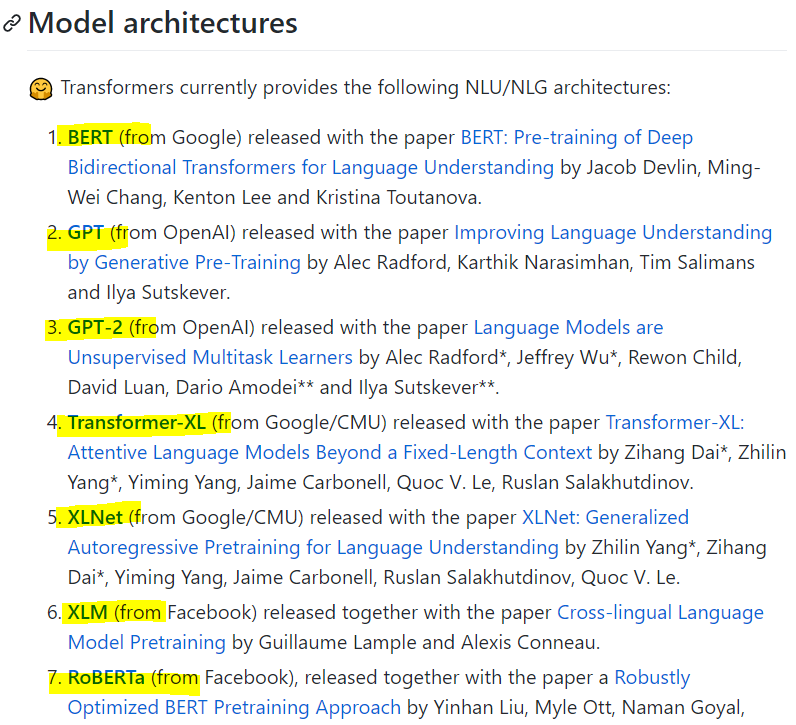The height and width of the screenshot is (725, 796).
Task: Click the text 'by Yinhan Liu, Myle Ott, Naman Goyal,'
Action: (x=576, y=707)
